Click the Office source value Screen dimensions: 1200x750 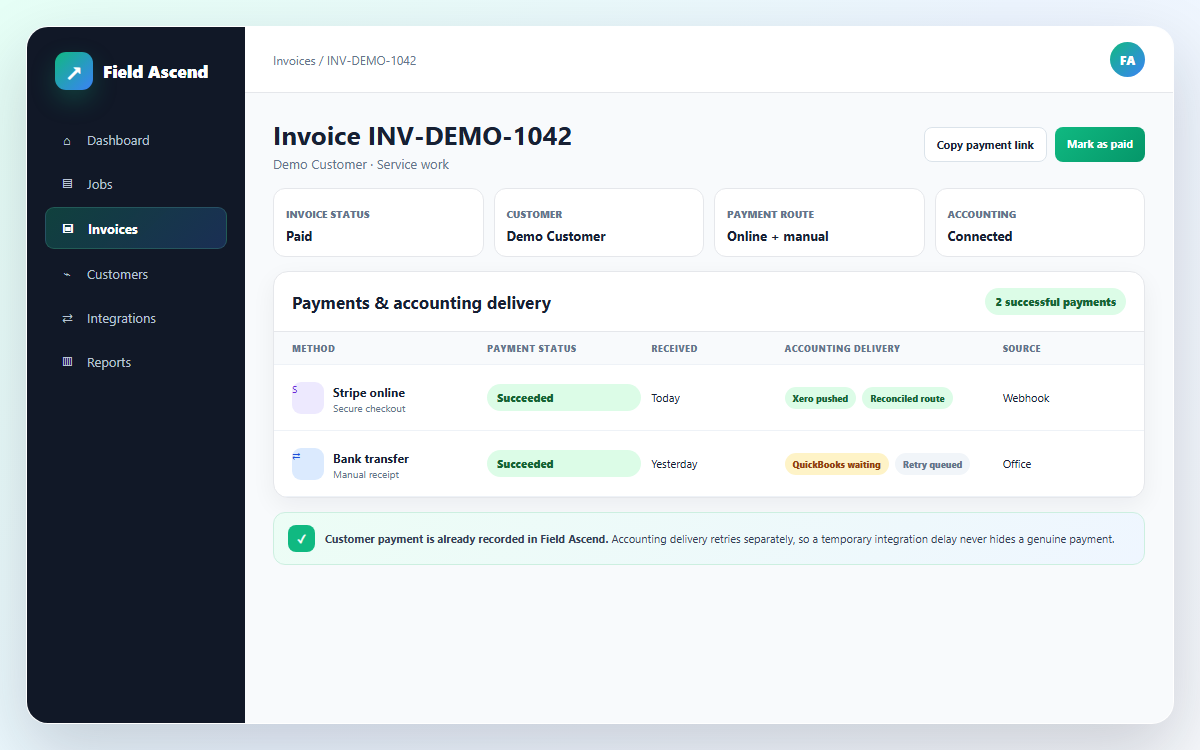(1017, 464)
